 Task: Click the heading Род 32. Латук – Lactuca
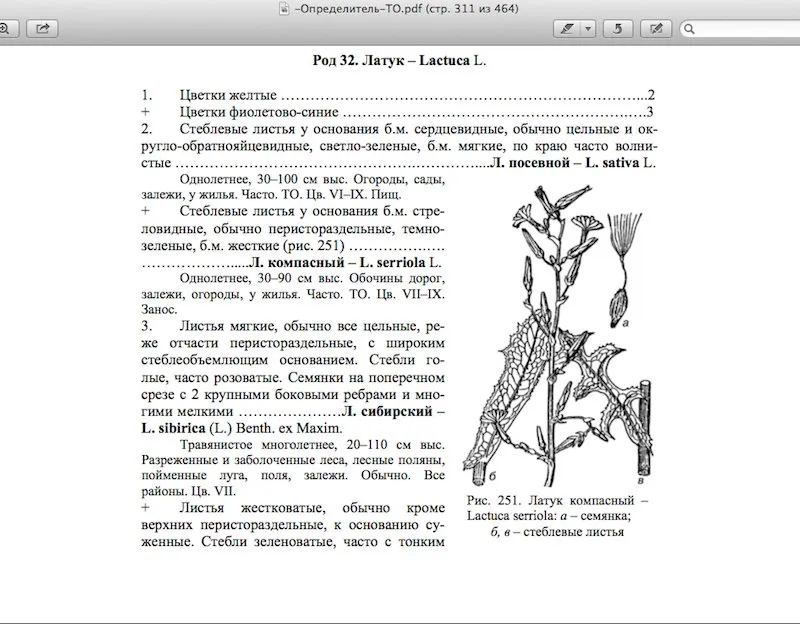pos(399,61)
